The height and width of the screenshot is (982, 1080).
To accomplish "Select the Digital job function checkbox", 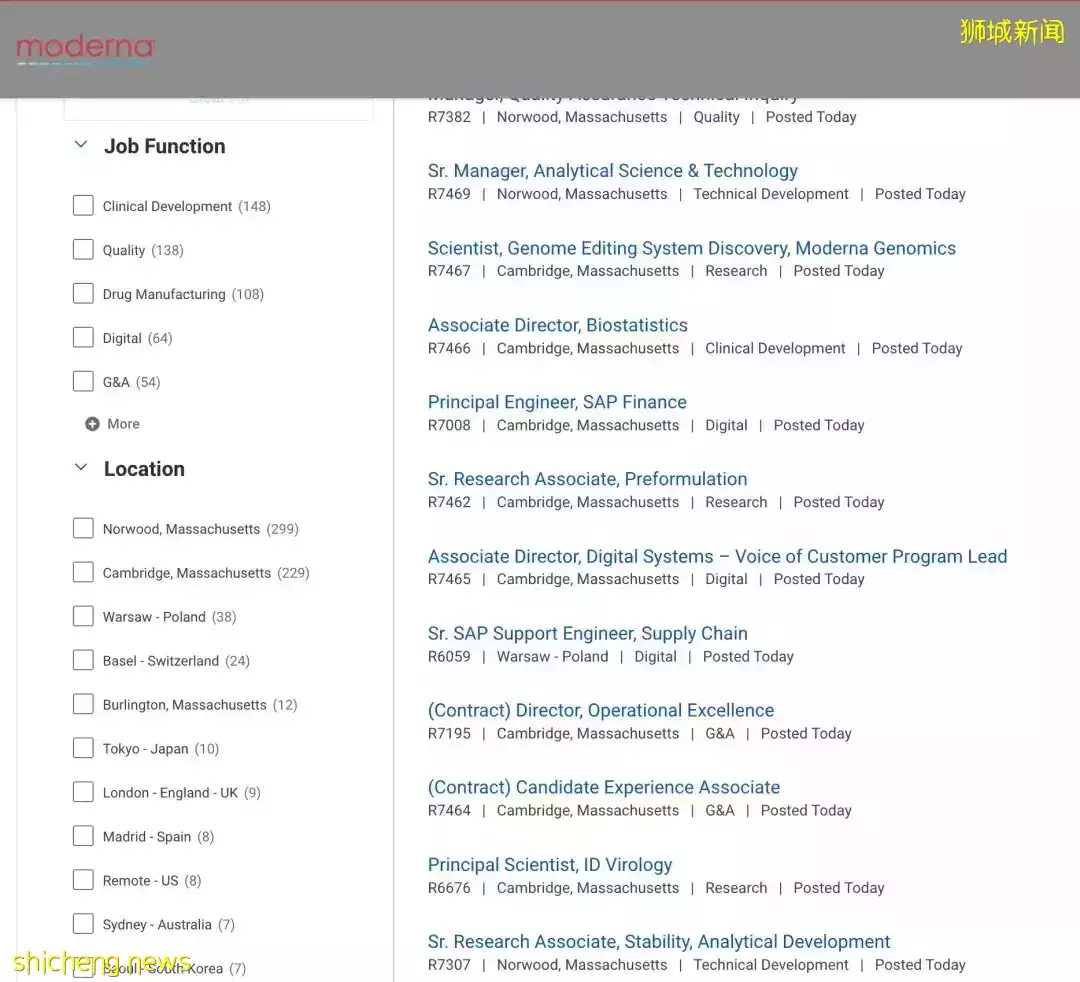I will 83,338.
